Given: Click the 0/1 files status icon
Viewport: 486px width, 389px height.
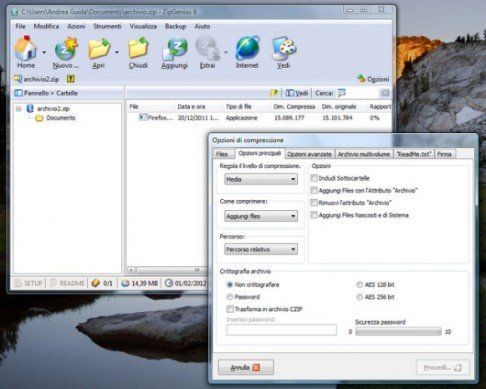Looking at the screenshot, I should pyautogui.click(x=96, y=283).
